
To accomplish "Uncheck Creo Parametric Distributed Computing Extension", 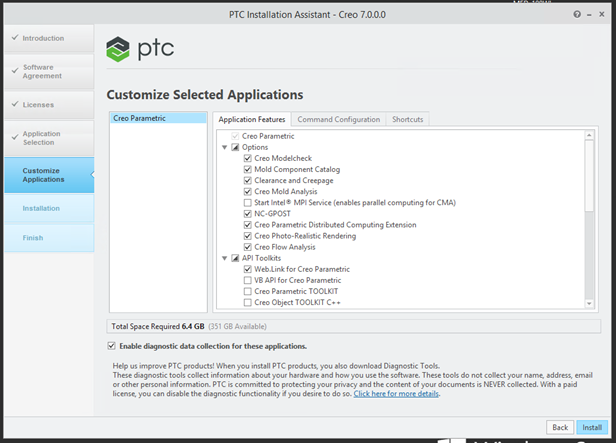I will tap(248, 225).
